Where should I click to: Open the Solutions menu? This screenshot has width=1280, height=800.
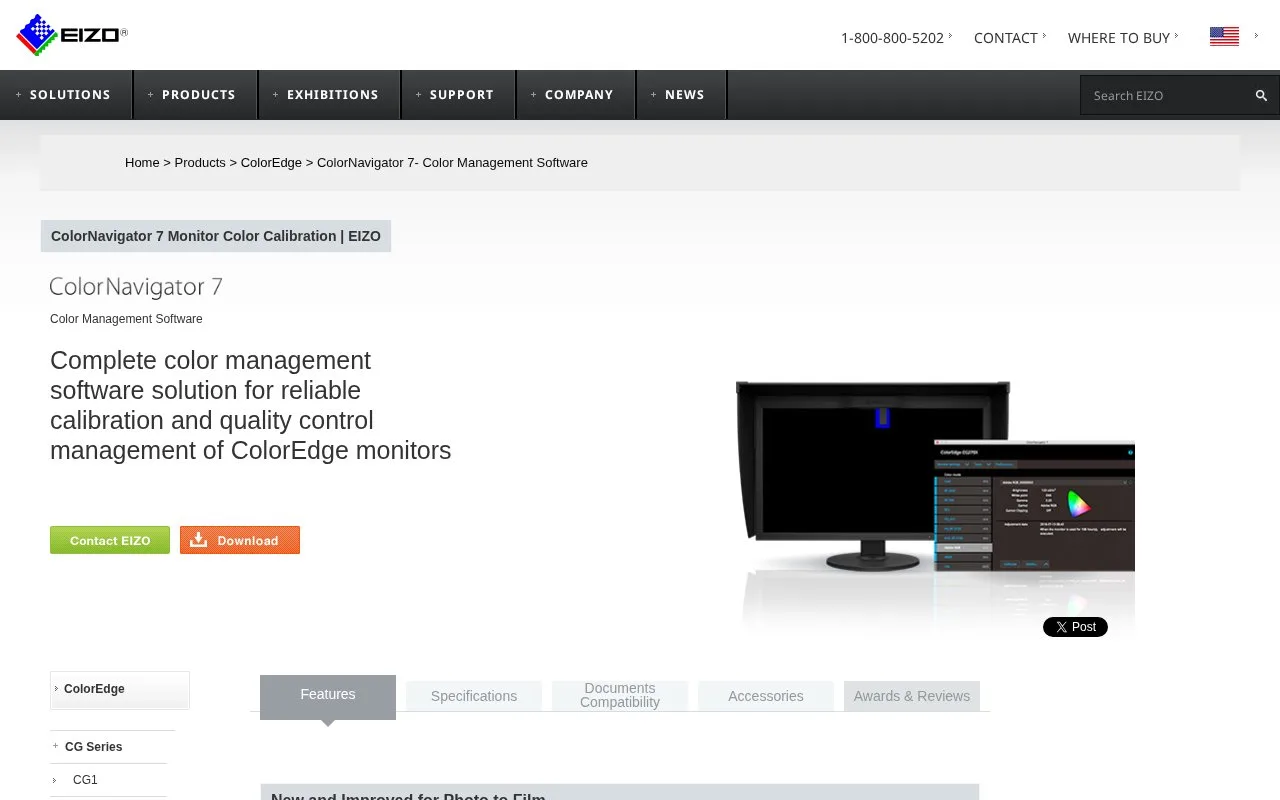point(66,95)
